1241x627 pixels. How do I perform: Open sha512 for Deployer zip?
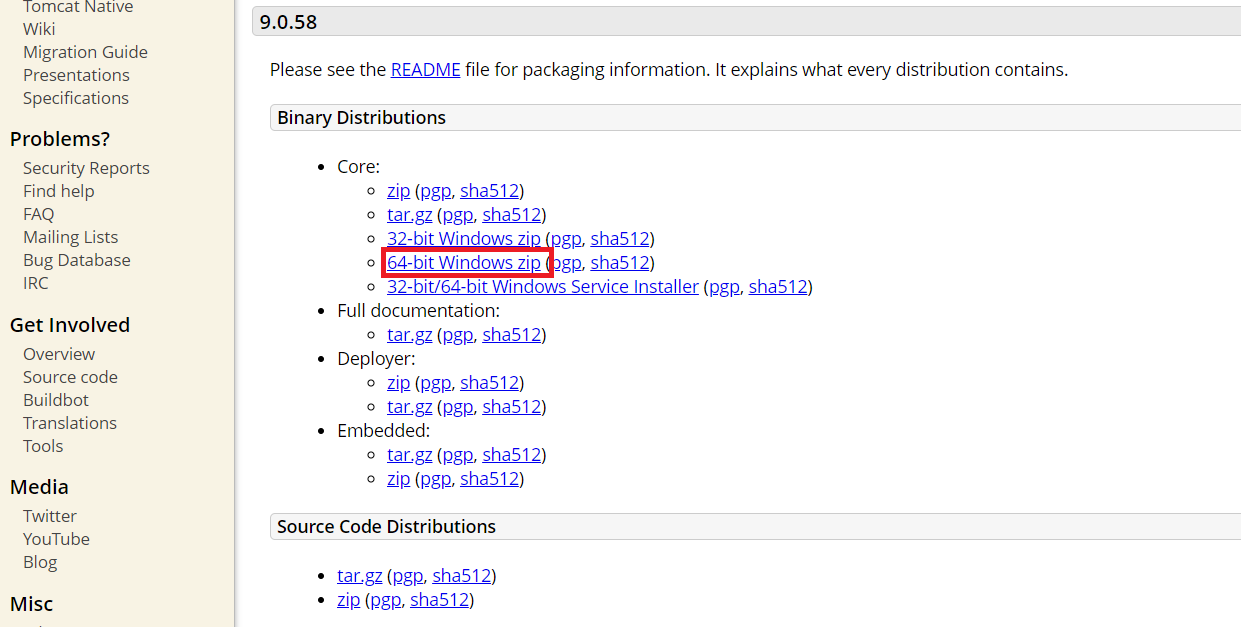tap(489, 383)
